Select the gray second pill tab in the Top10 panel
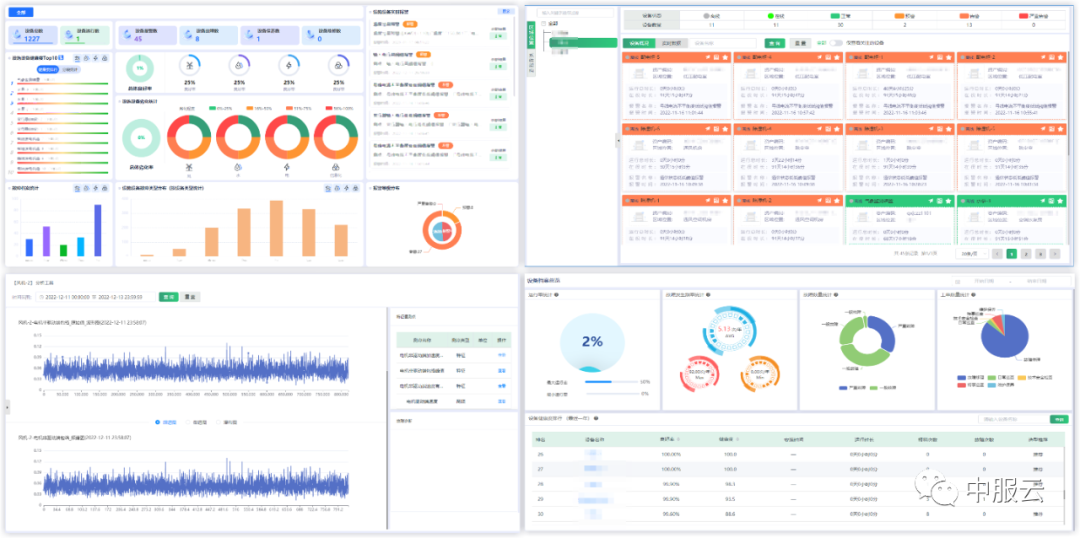 tap(70, 70)
